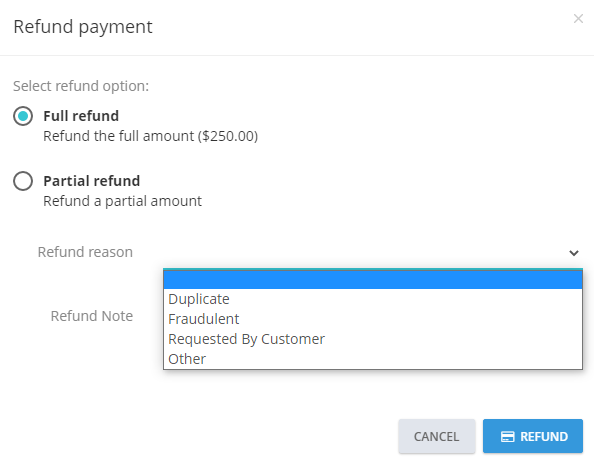The image size is (594, 462).
Task: Select the Partial refund radio button
Action: (23, 181)
